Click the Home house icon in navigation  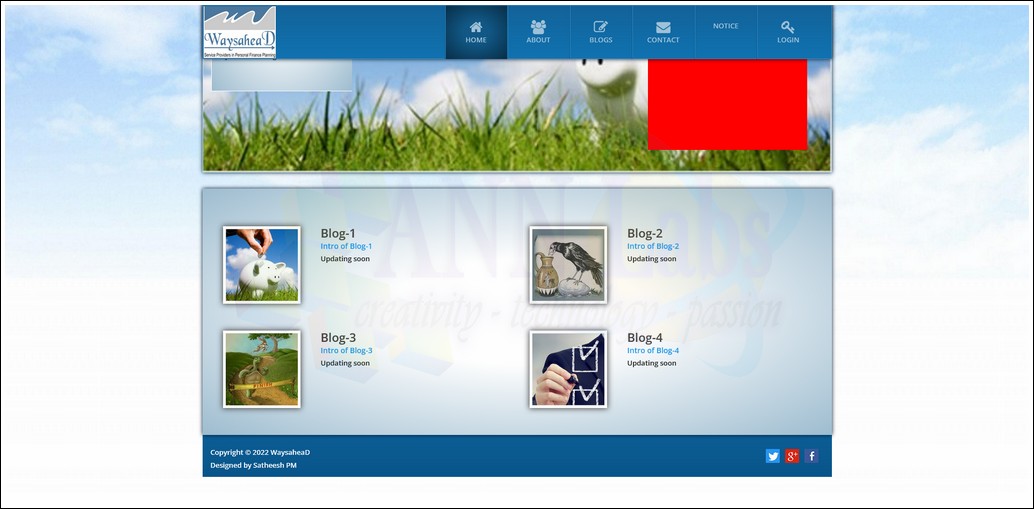pyautogui.click(x=476, y=27)
